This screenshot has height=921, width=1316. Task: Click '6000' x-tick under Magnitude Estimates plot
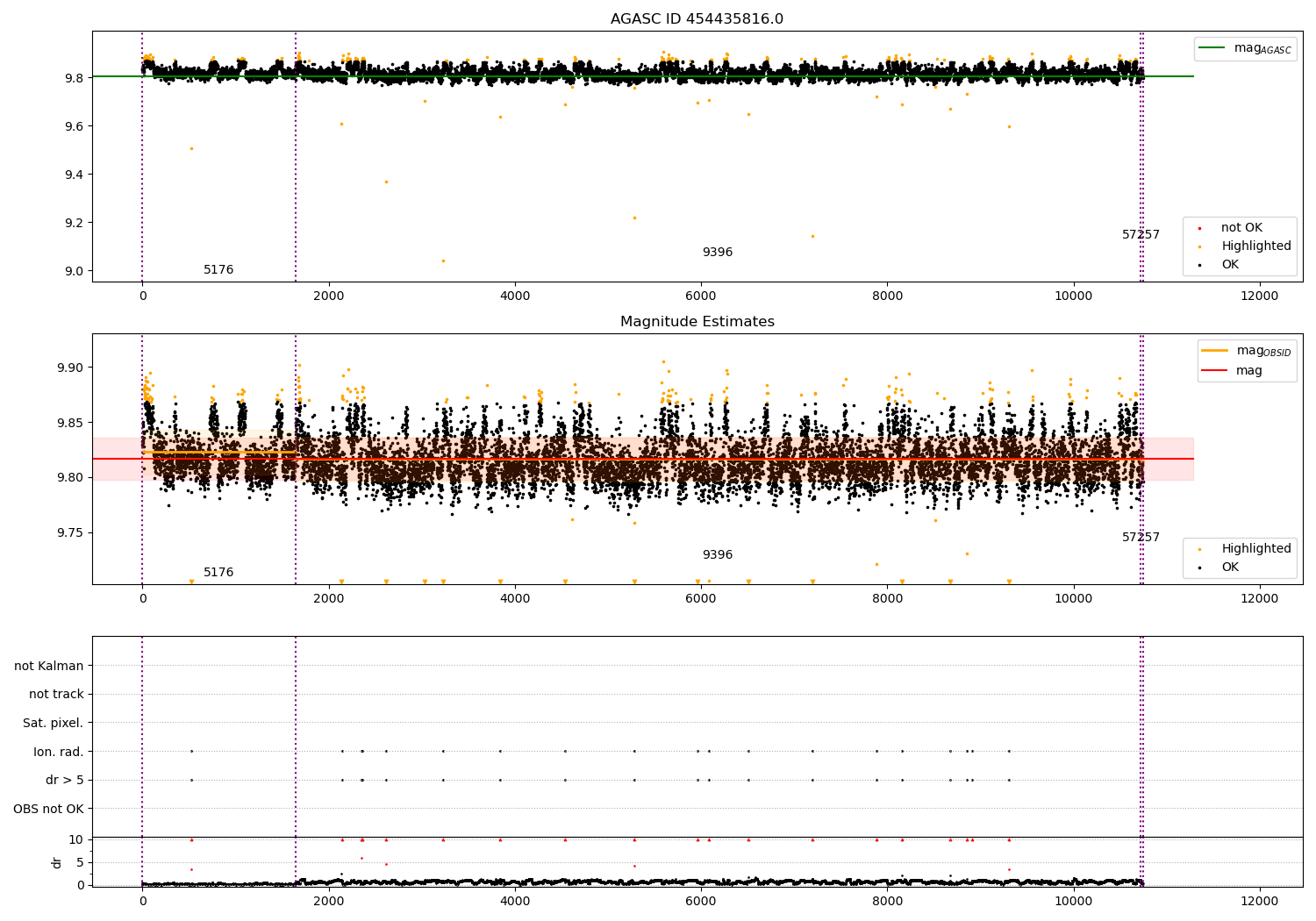[701, 598]
